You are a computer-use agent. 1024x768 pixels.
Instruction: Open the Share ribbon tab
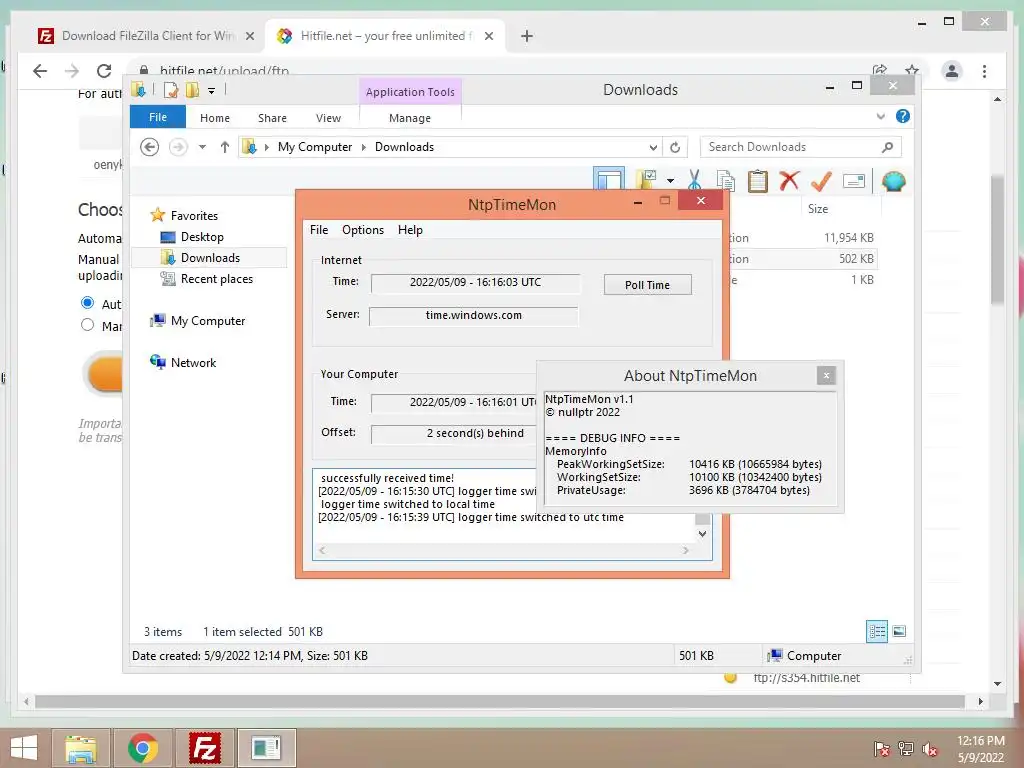[272, 118]
